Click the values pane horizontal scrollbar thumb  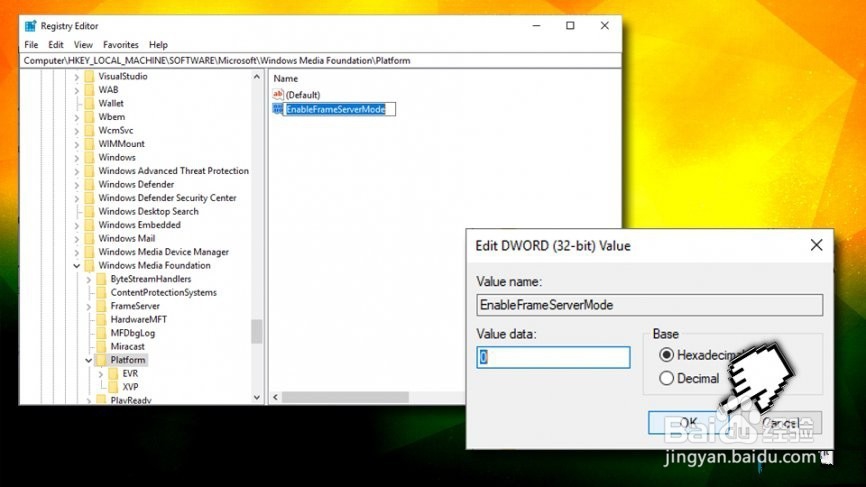(345, 397)
